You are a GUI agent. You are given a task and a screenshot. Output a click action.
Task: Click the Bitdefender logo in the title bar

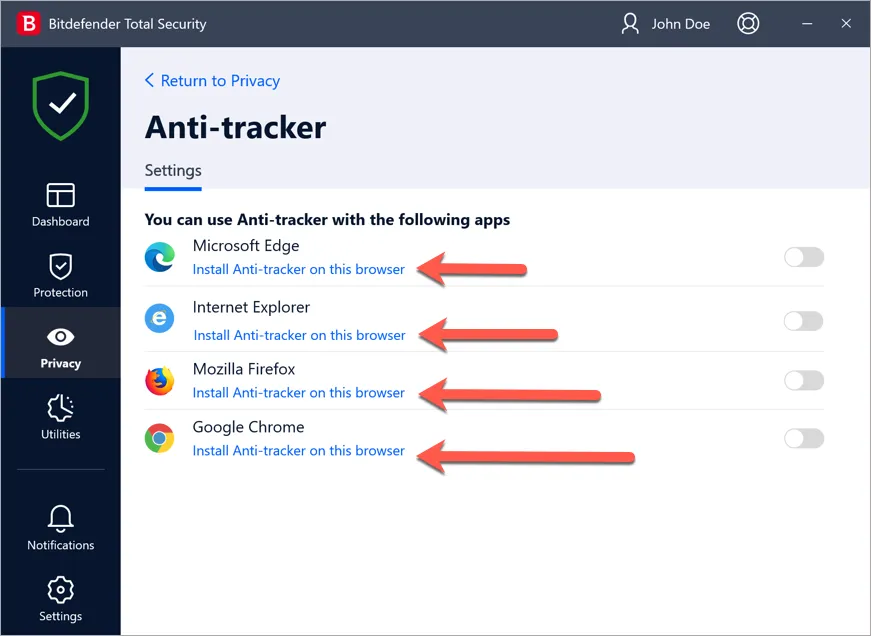[28, 22]
